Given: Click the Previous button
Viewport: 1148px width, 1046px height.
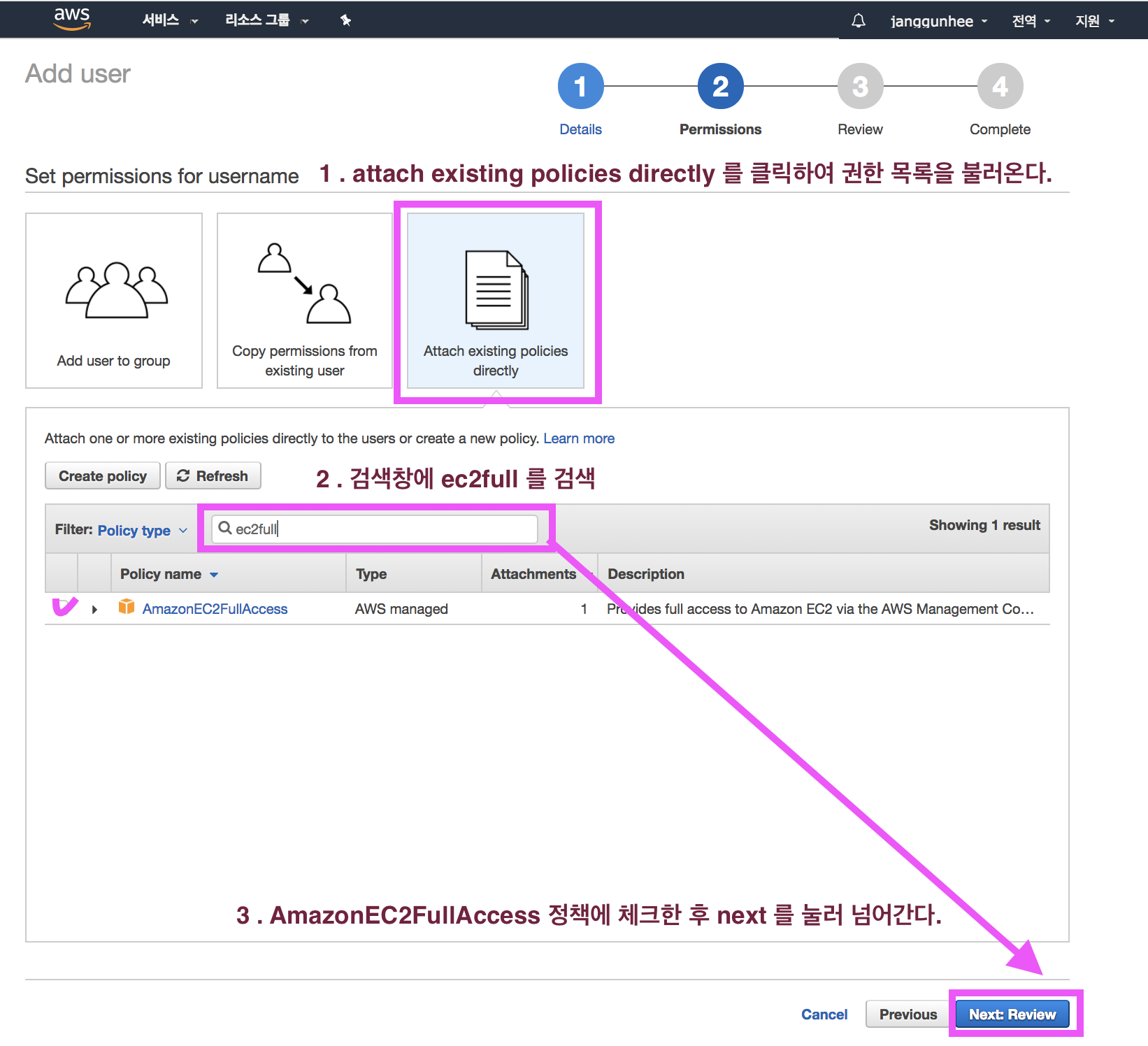Looking at the screenshot, I should tap(908, 1015).
